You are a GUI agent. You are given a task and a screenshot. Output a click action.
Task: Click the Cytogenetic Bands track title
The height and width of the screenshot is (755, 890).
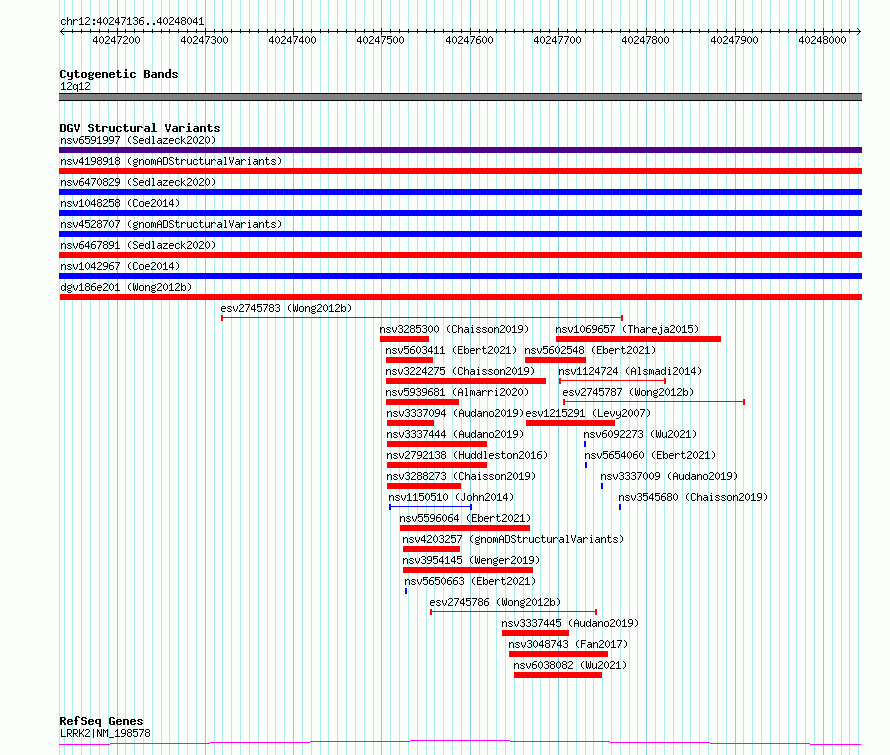pyautogui.click(x=119, y=74)
